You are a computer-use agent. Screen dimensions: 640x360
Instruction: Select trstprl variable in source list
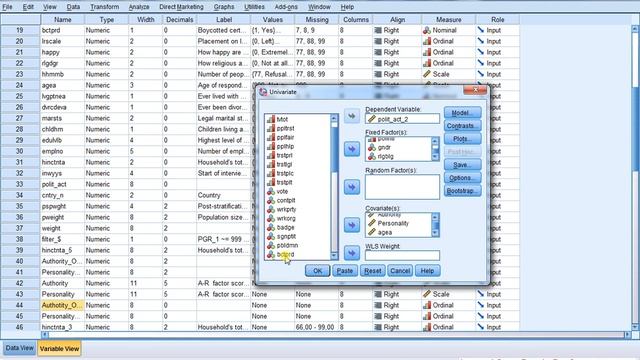284,155
